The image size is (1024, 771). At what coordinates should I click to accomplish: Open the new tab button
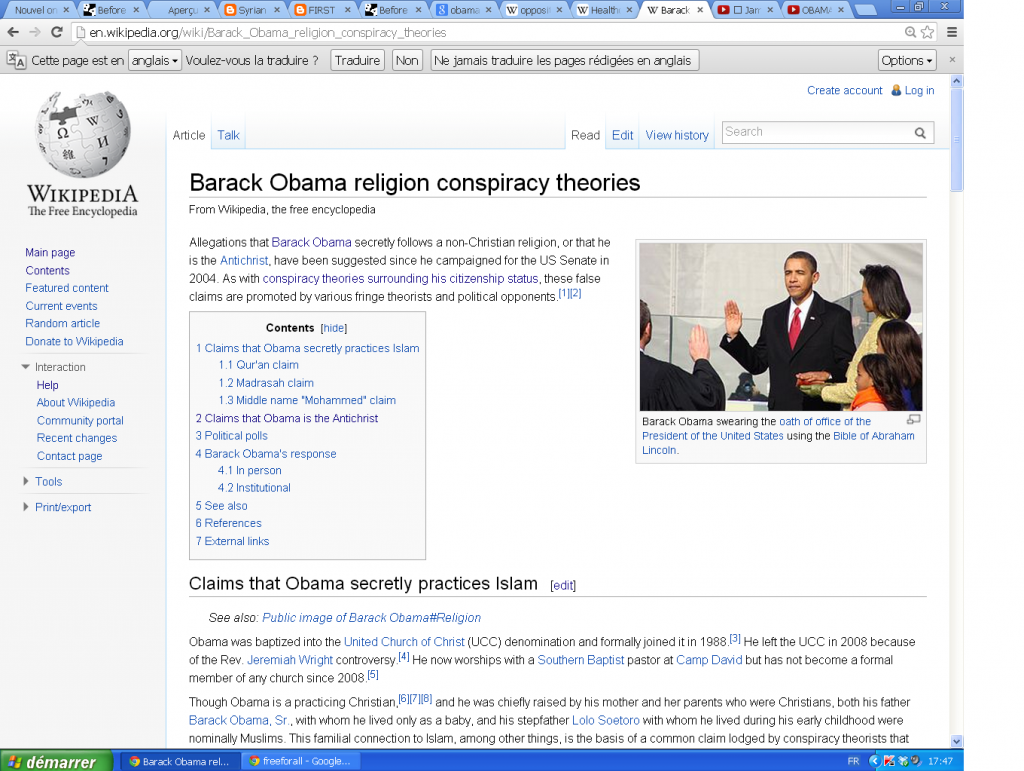(x=866, y=10)
